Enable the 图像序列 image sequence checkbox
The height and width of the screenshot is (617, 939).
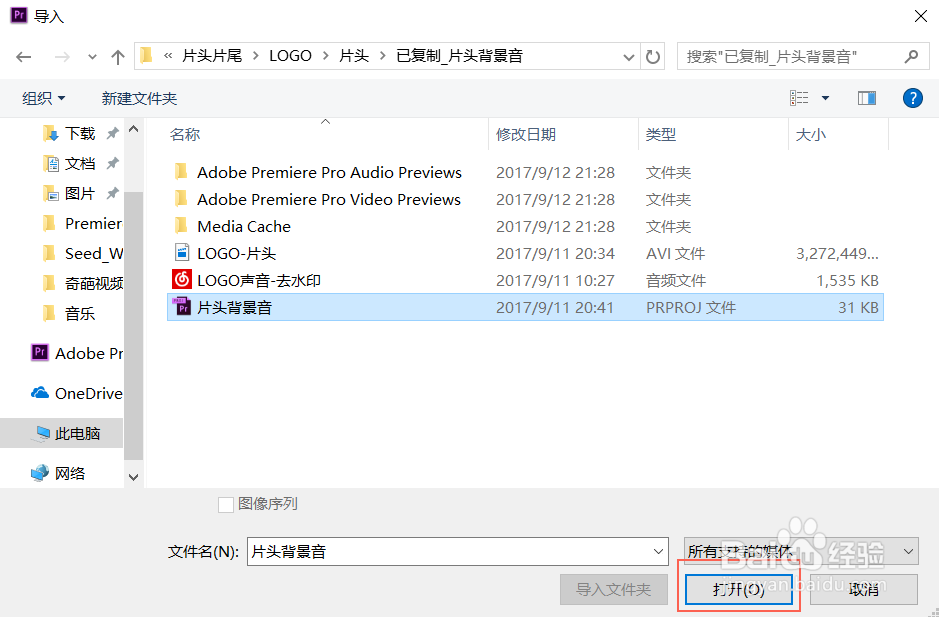(226, 505)
